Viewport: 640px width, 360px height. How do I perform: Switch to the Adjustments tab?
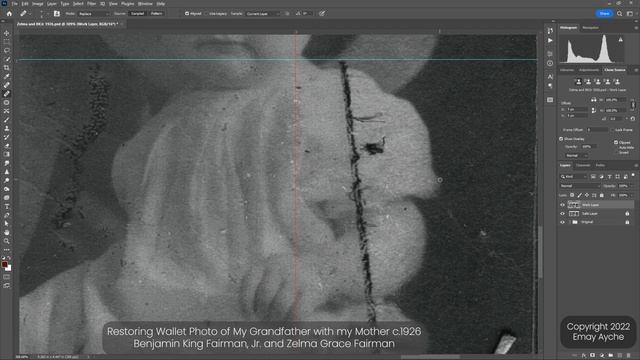(589, 70)
